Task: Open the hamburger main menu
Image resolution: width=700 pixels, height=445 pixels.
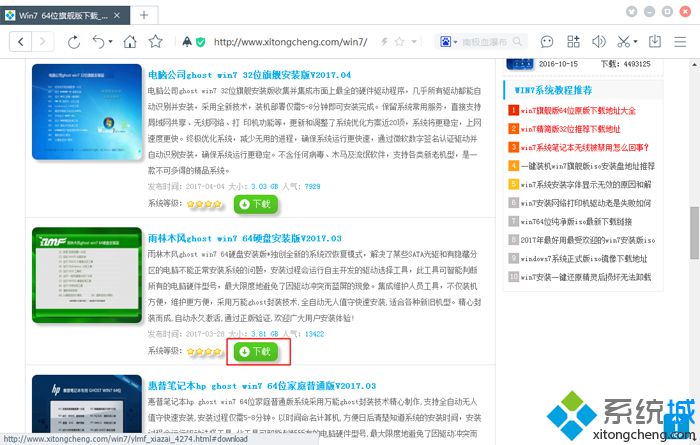Action: point(680,42)
